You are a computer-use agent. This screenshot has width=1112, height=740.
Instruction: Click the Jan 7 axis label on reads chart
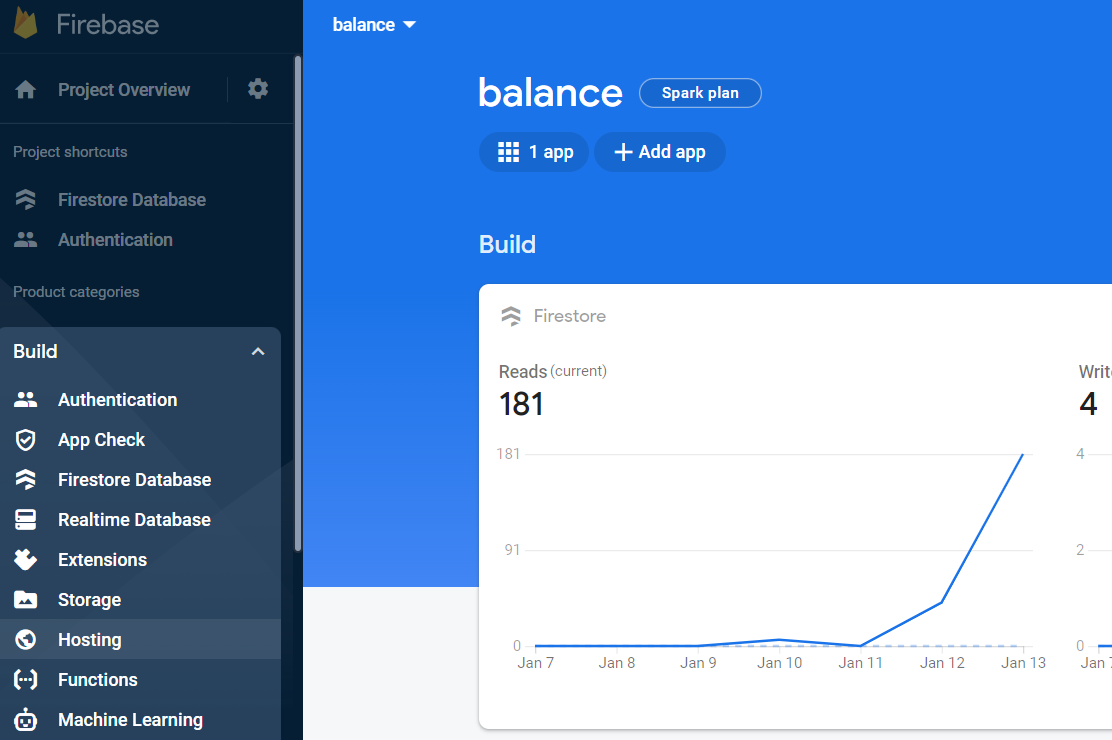click(535, 663)
